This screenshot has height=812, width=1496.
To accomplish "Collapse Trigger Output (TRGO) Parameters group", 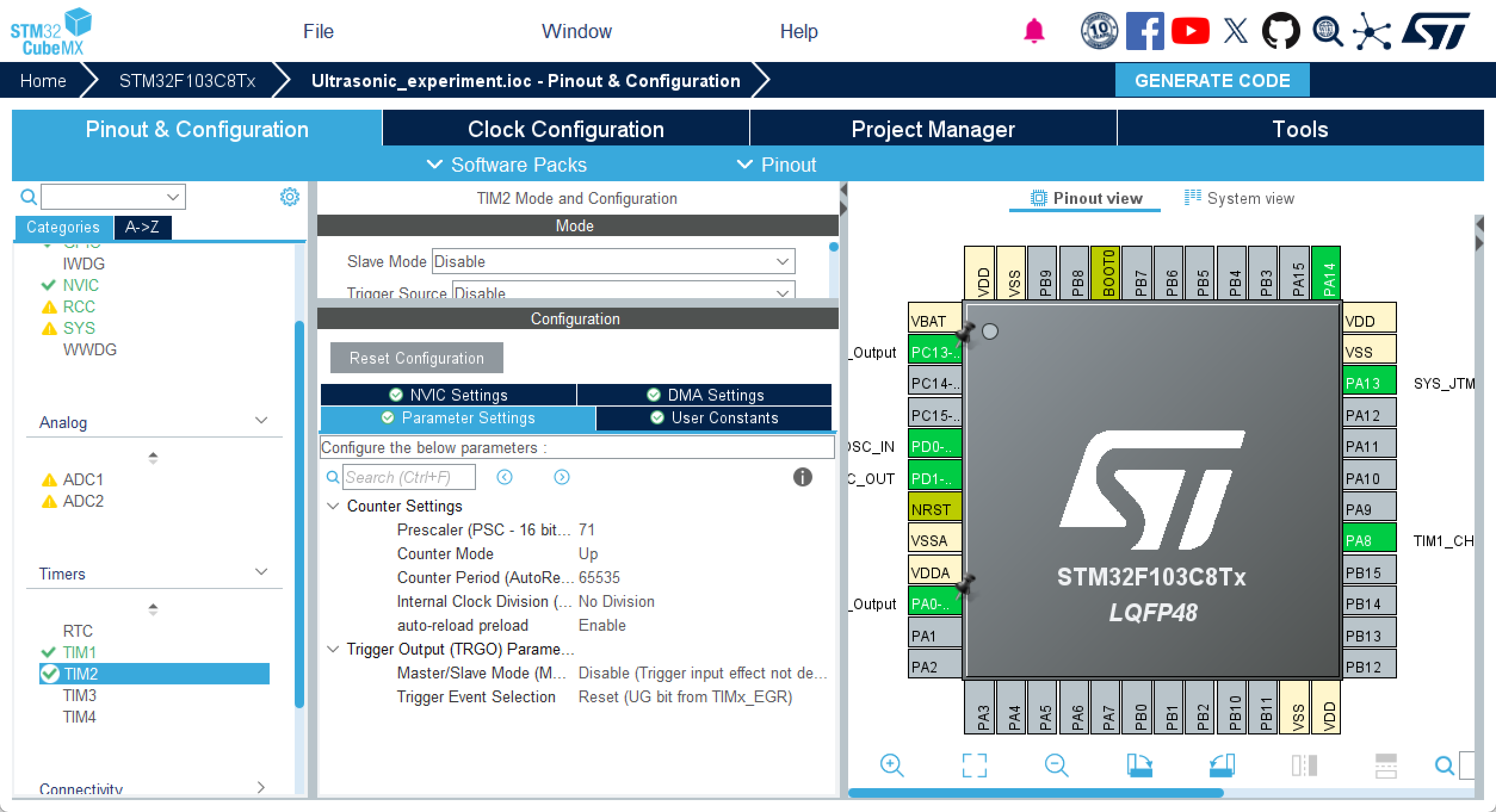I will [x=333, y=649].
